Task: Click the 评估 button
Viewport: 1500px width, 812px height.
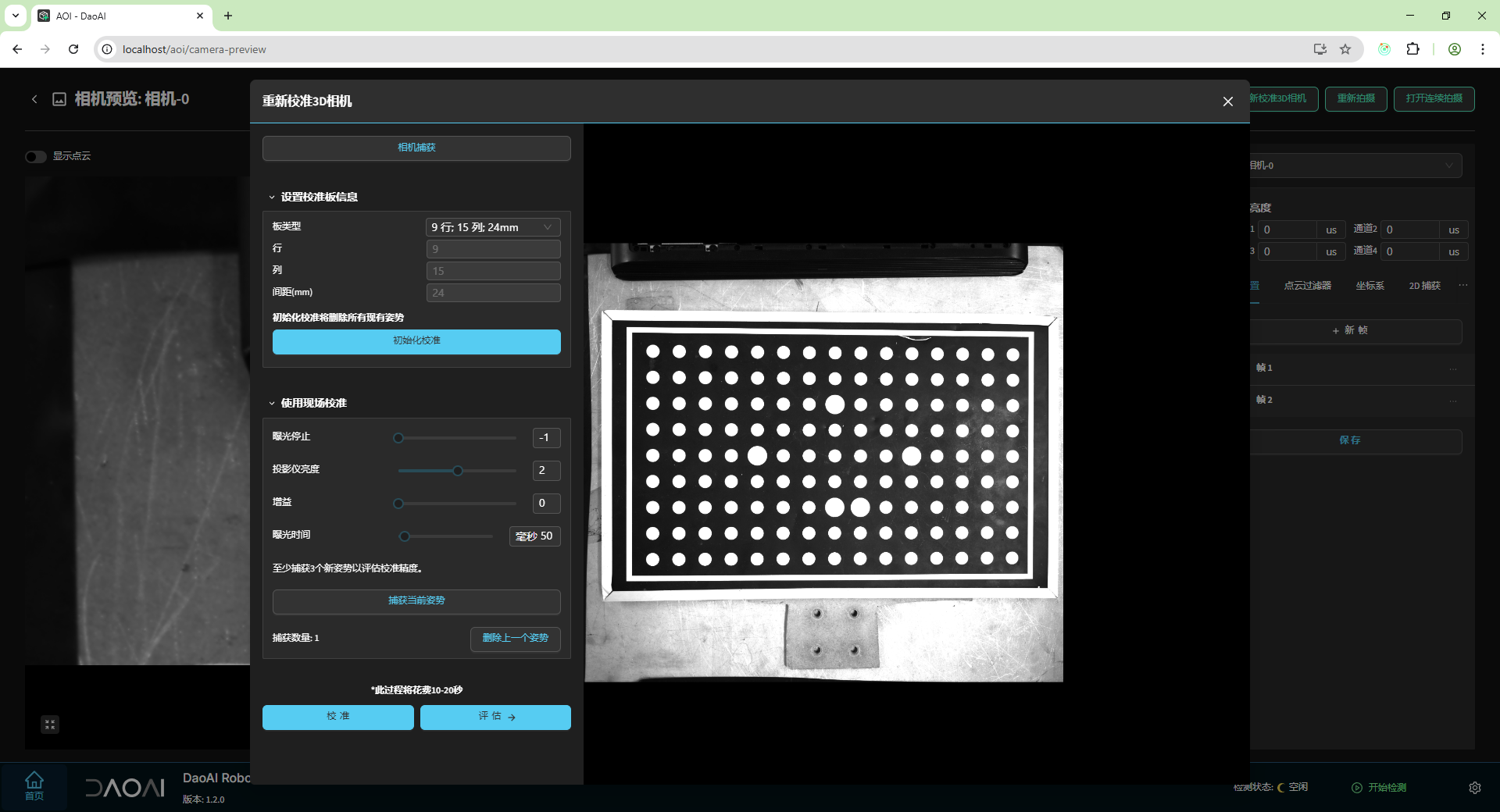Action: (495, 717)
